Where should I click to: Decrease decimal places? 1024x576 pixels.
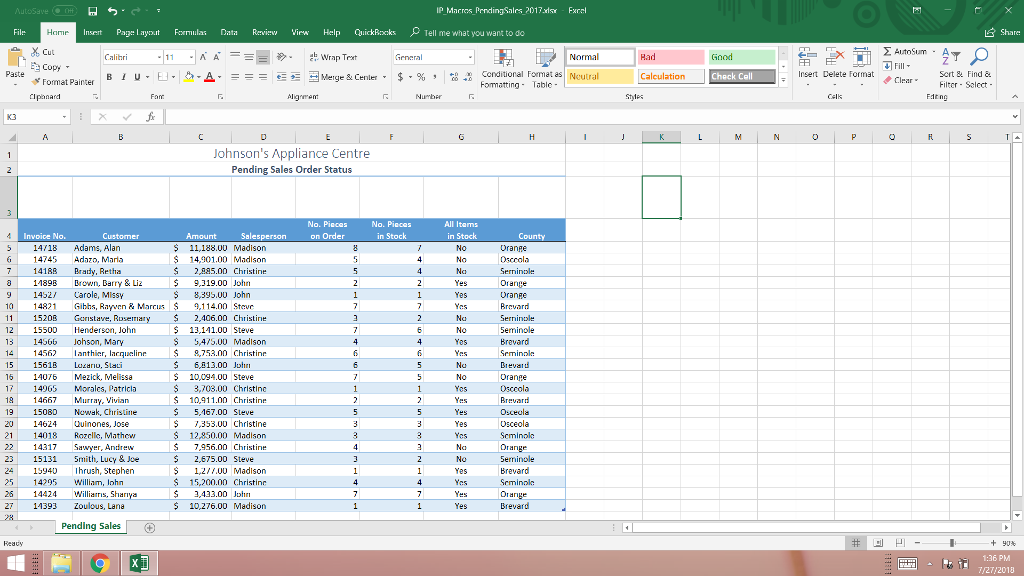coord(468,77)
